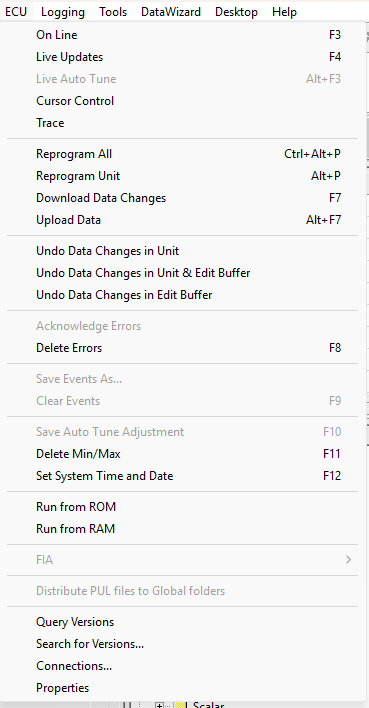Click the Trace menu item

[182, 123]
